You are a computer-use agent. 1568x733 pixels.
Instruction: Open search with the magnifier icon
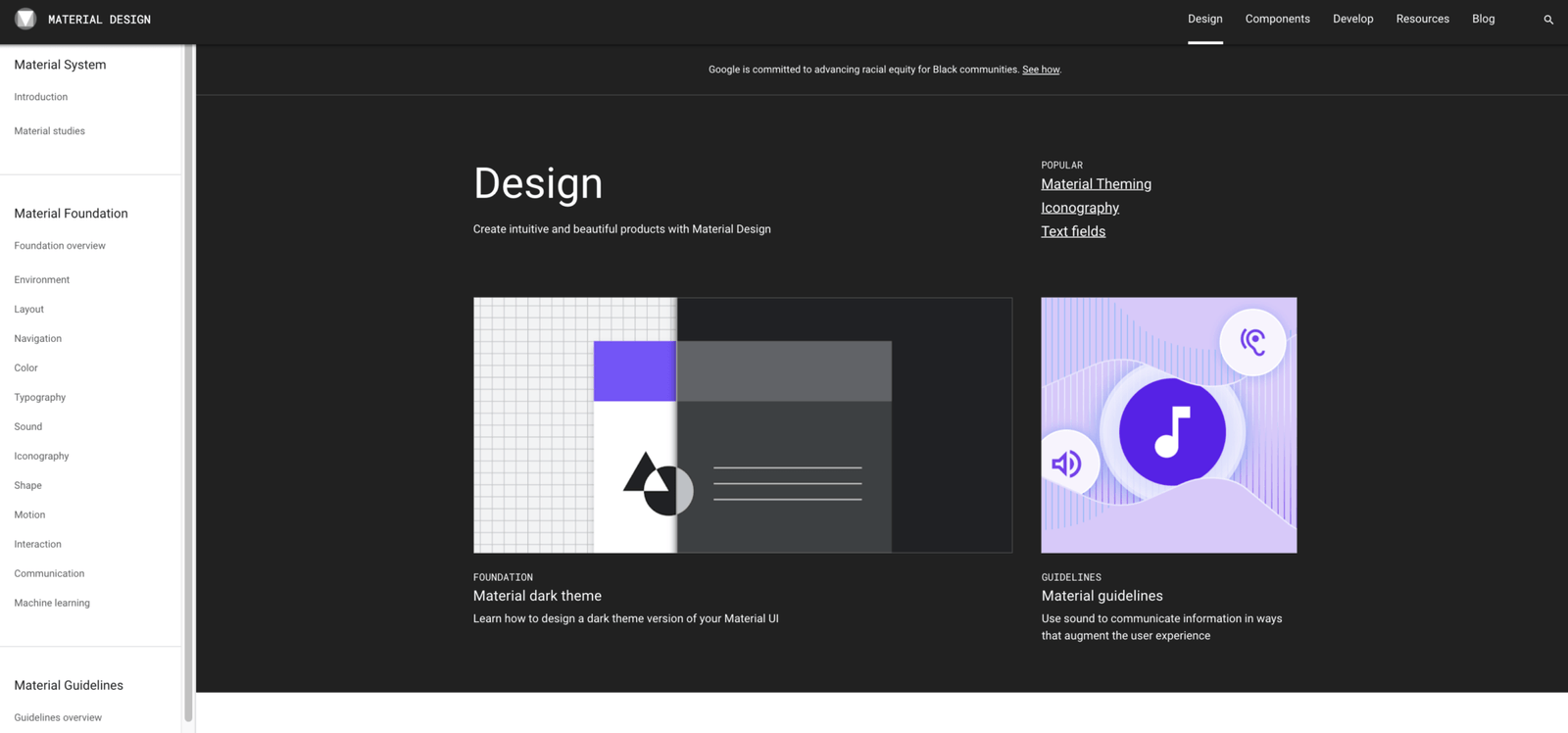(1548, 20)
